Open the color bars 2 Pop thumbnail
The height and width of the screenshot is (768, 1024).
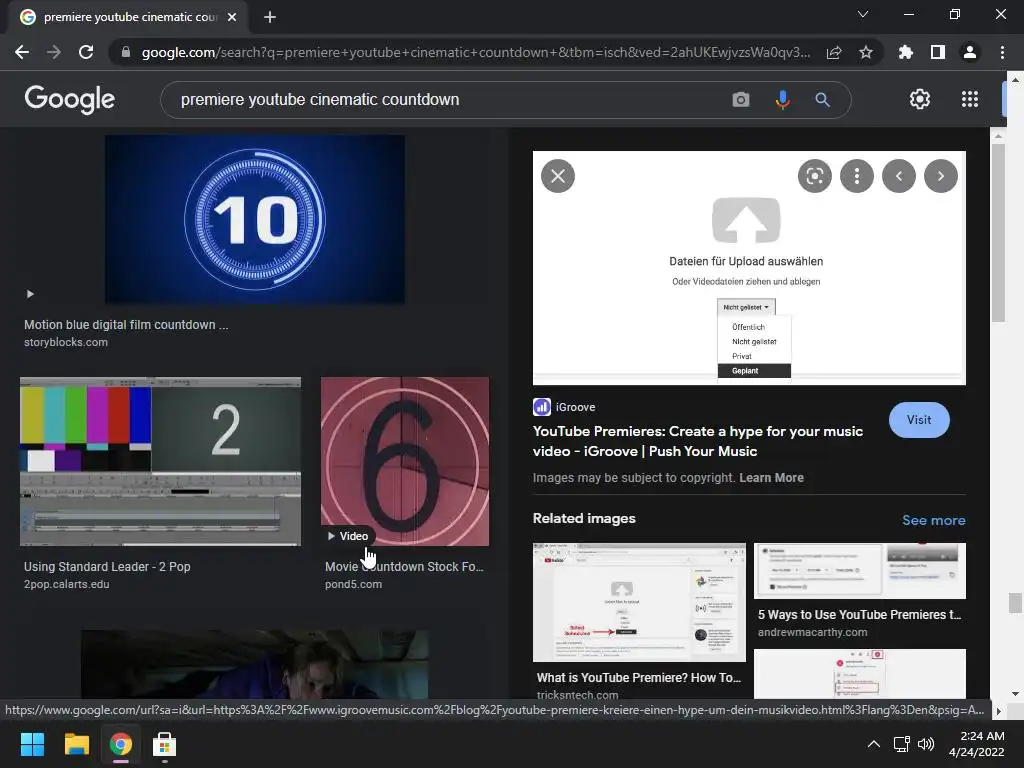[x=161, y=461]
